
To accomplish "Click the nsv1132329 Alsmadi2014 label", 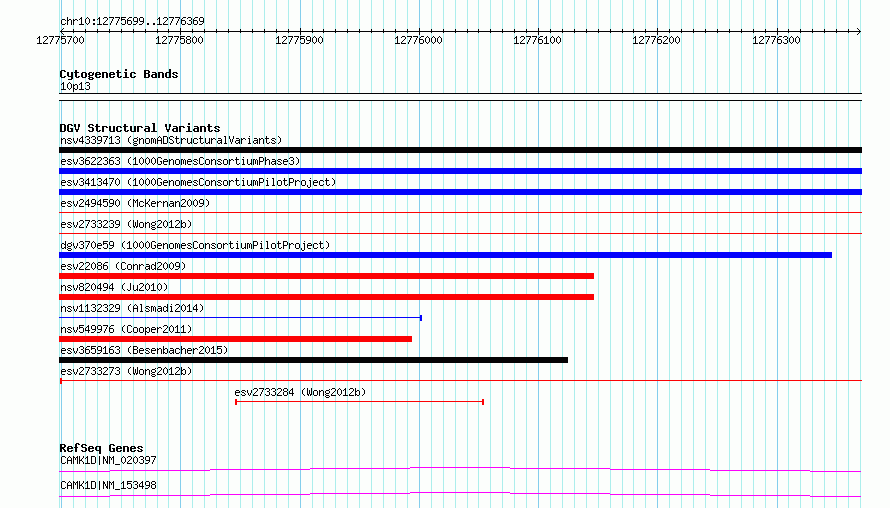I will 132,308.
